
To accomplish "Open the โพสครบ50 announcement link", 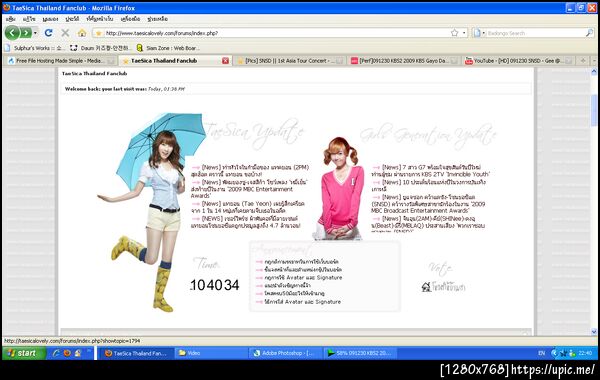I will [294, 293].
